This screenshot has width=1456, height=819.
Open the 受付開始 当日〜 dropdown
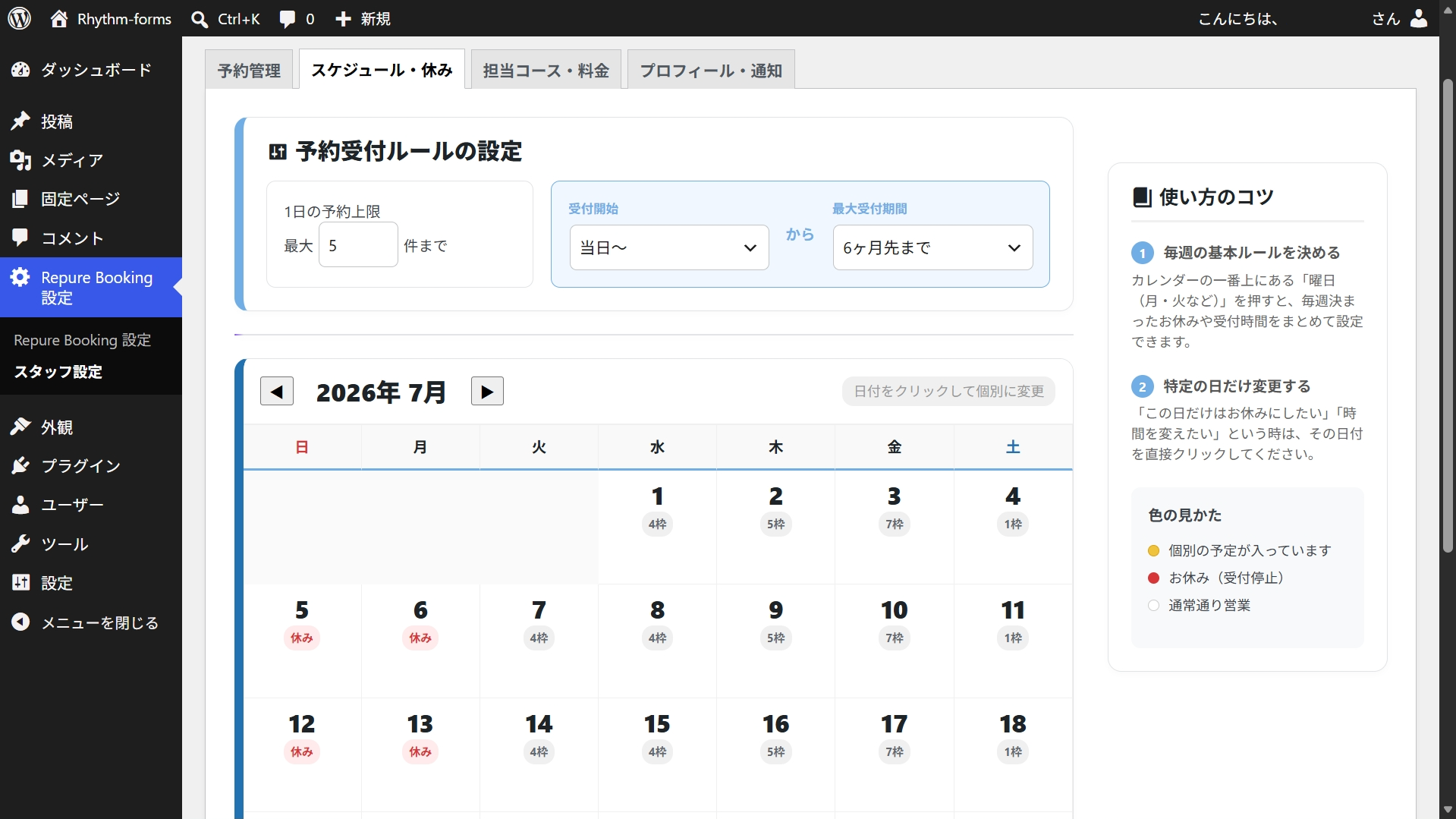point(669,247)
